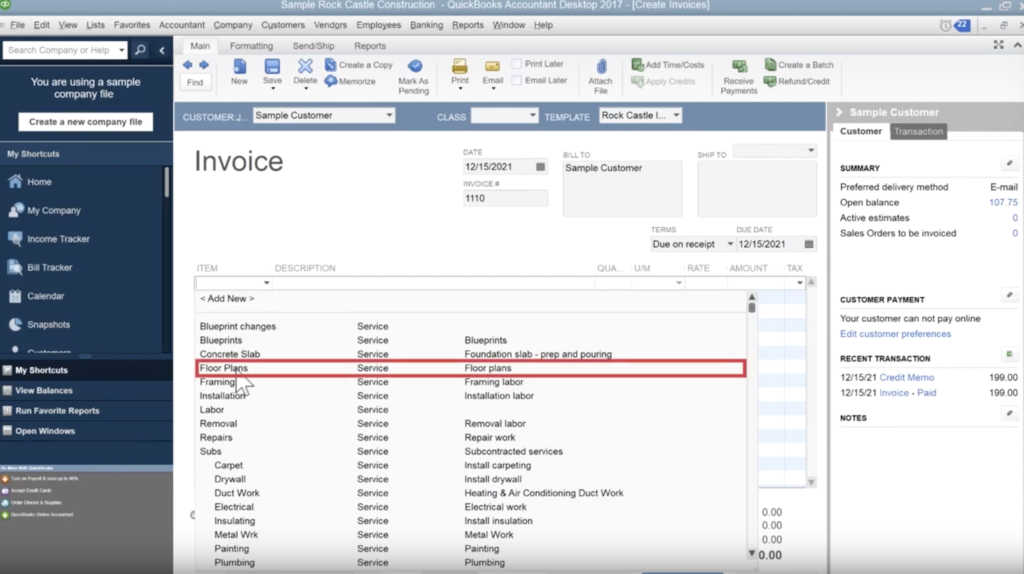Toggle full screen expand icon

(x=999, y=45)
